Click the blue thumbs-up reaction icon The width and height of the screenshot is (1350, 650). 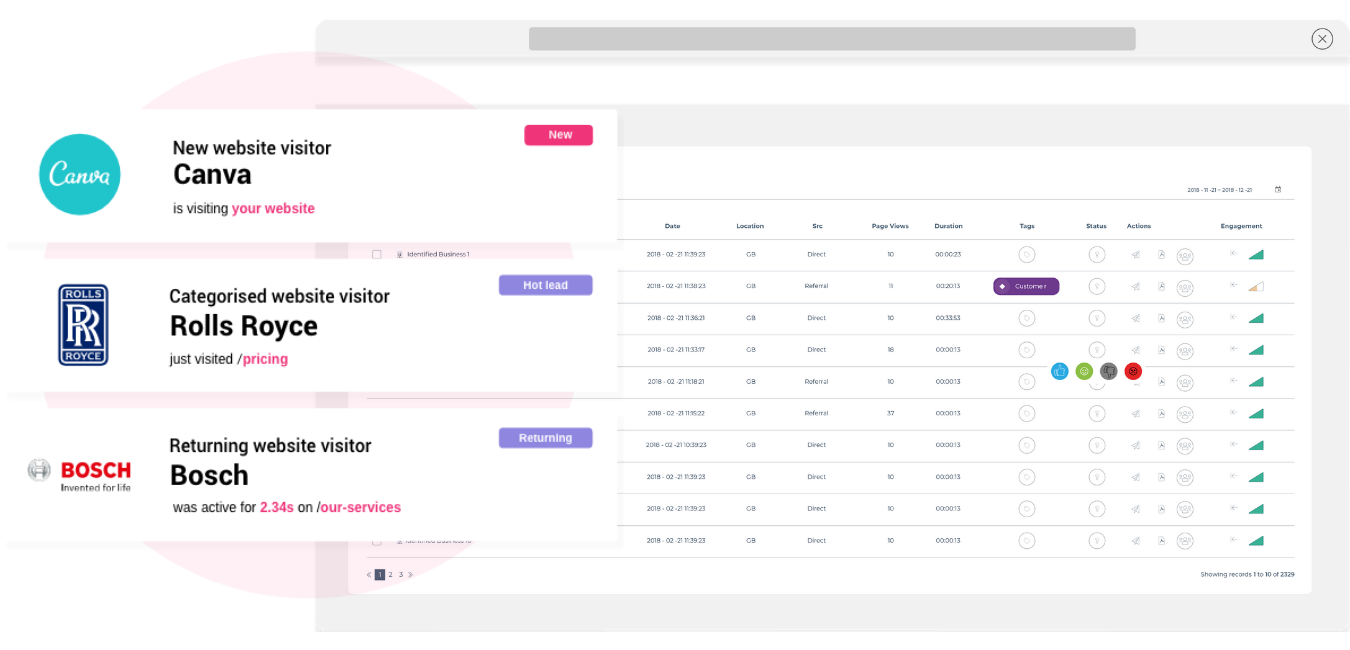click(1060, 371)
